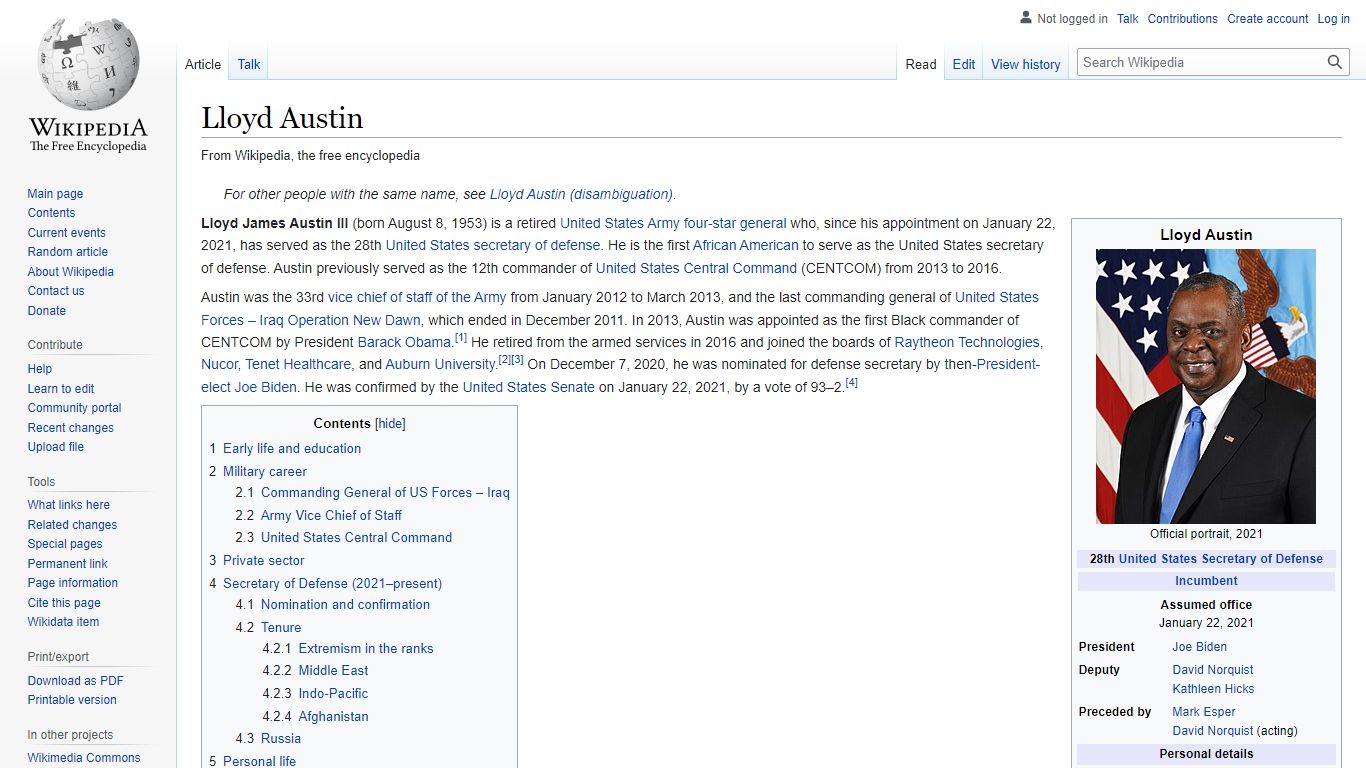Open Lloyd Austin (disambiguation) link
Image resolution: width=1366 pixels, height=768 pixels.
click(x=582, y=194)
